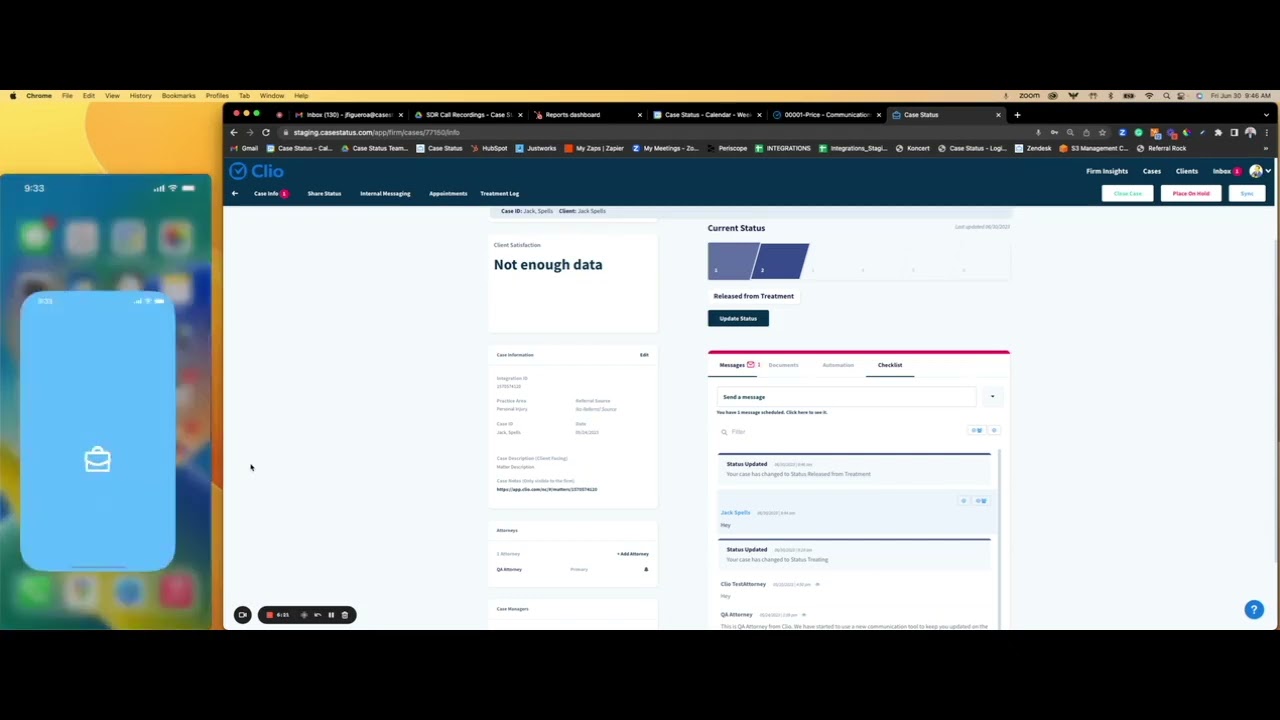1280x720 pixels.
Task: Stop the recording with the red square
Action: coord(269,615)
